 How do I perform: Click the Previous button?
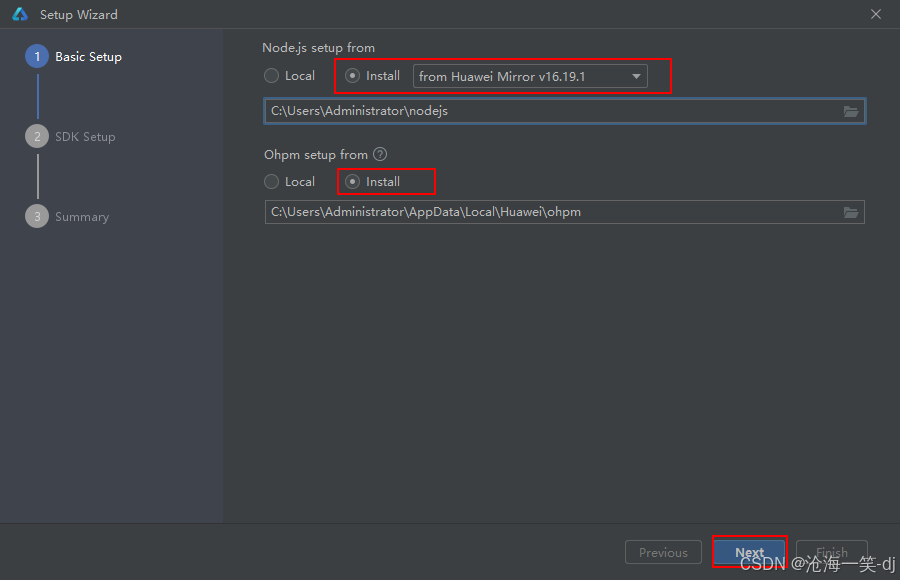click(663, 552)
